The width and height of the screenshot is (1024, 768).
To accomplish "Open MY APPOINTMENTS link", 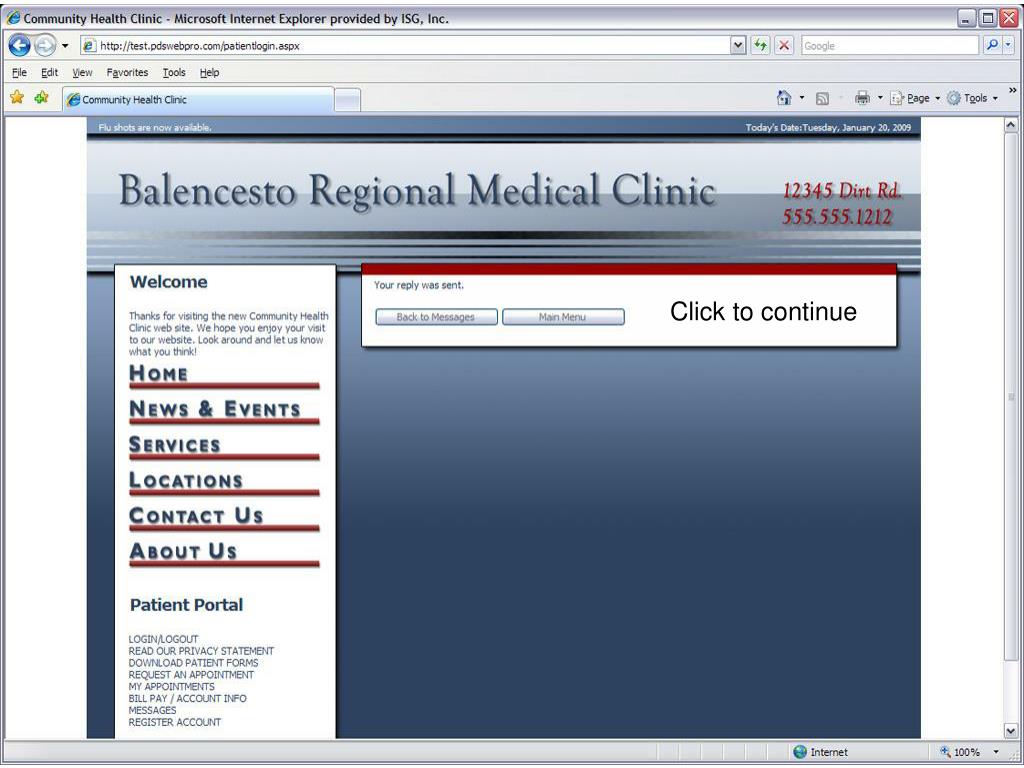I will 172,686.
